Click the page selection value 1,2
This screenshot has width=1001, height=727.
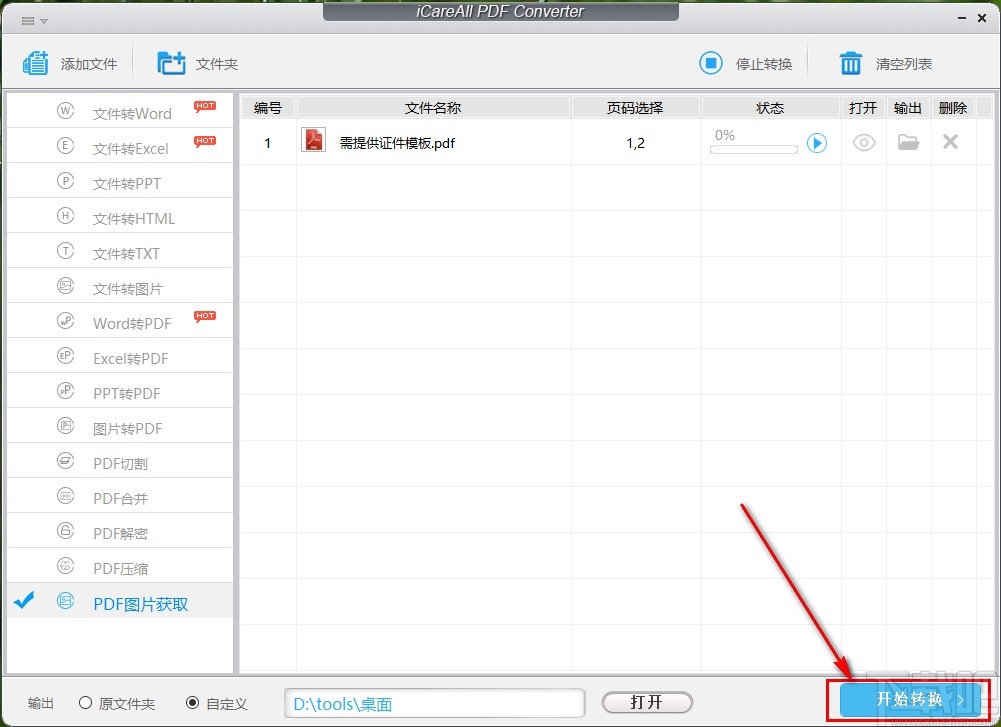tap(635, 143)
